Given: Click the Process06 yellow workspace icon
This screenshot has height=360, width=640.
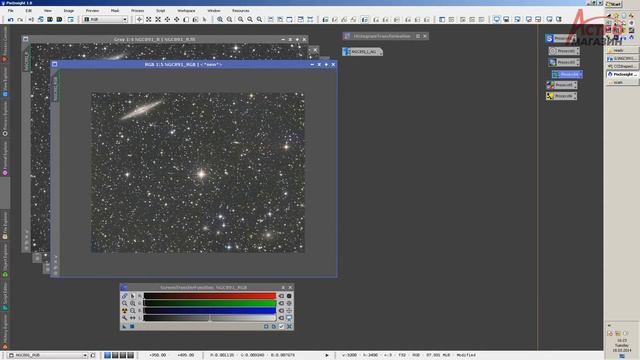Looking at the screenshot, I should coord(561,96).
